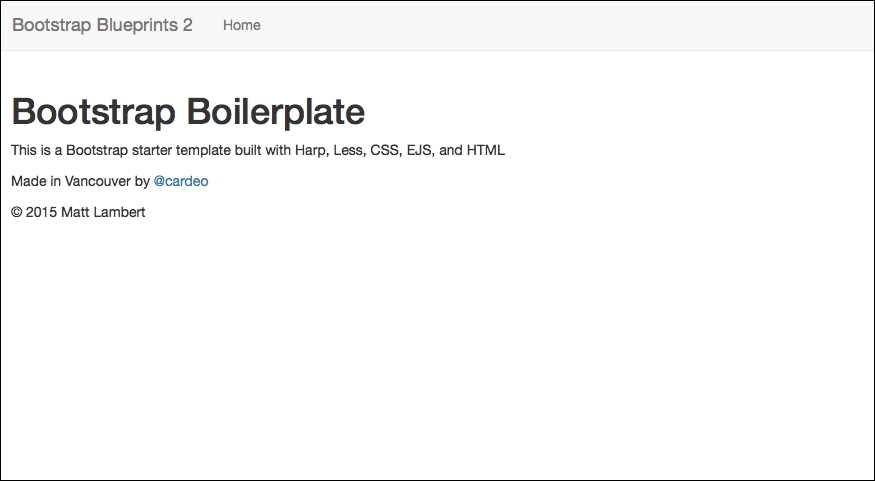Click the name Matt Lambert
Screen dimensions: 875x481
(103, 212)
